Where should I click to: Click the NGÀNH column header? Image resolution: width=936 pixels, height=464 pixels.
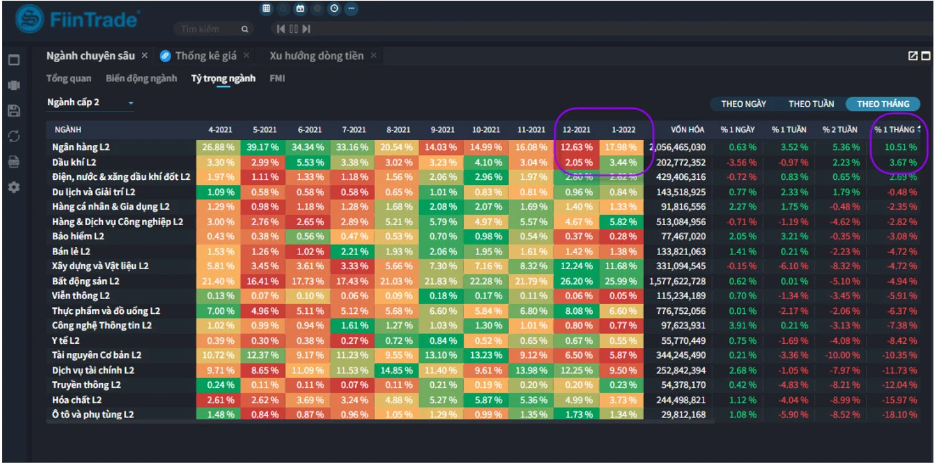68,130
